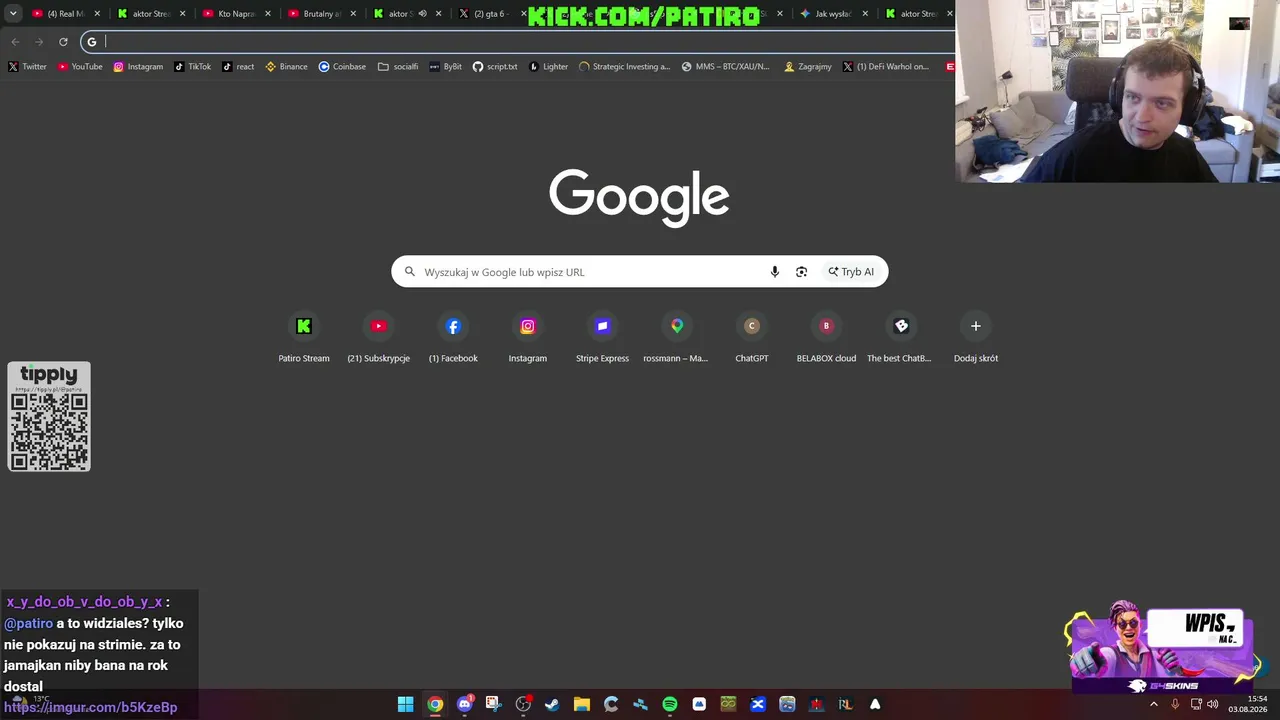Open the clock and date panel

coord(1249,704)
